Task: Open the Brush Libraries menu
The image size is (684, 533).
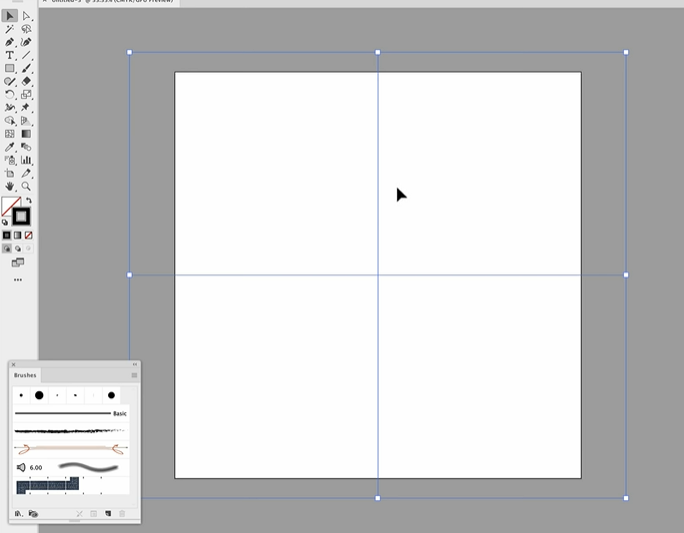Action: [x=18, y=514]
